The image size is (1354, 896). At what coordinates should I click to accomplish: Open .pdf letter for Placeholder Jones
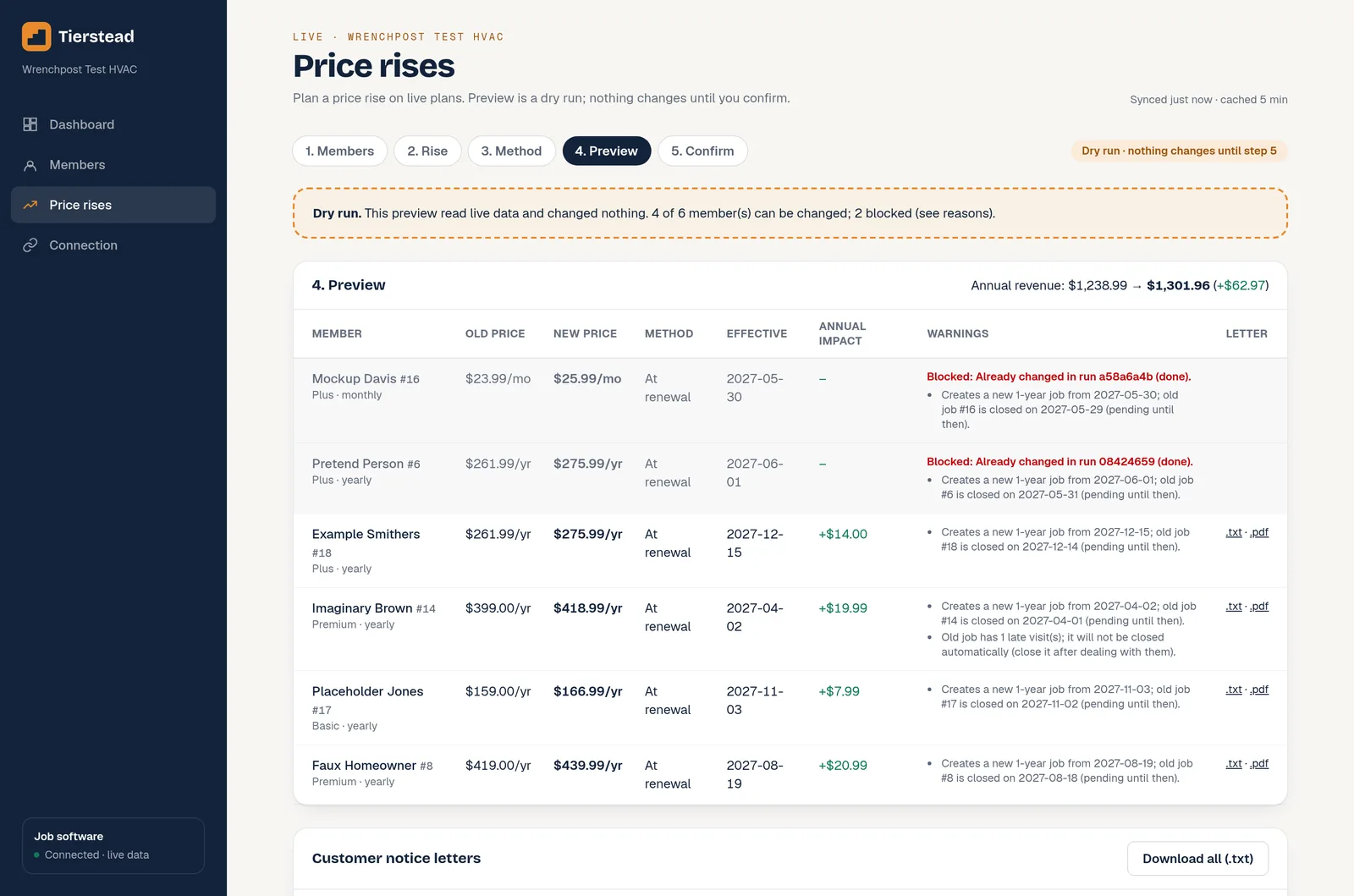1259,690
